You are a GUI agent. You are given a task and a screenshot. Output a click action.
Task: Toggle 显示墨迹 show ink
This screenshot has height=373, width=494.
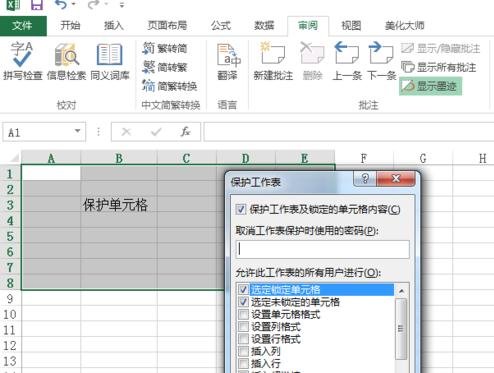coord(430,86)
